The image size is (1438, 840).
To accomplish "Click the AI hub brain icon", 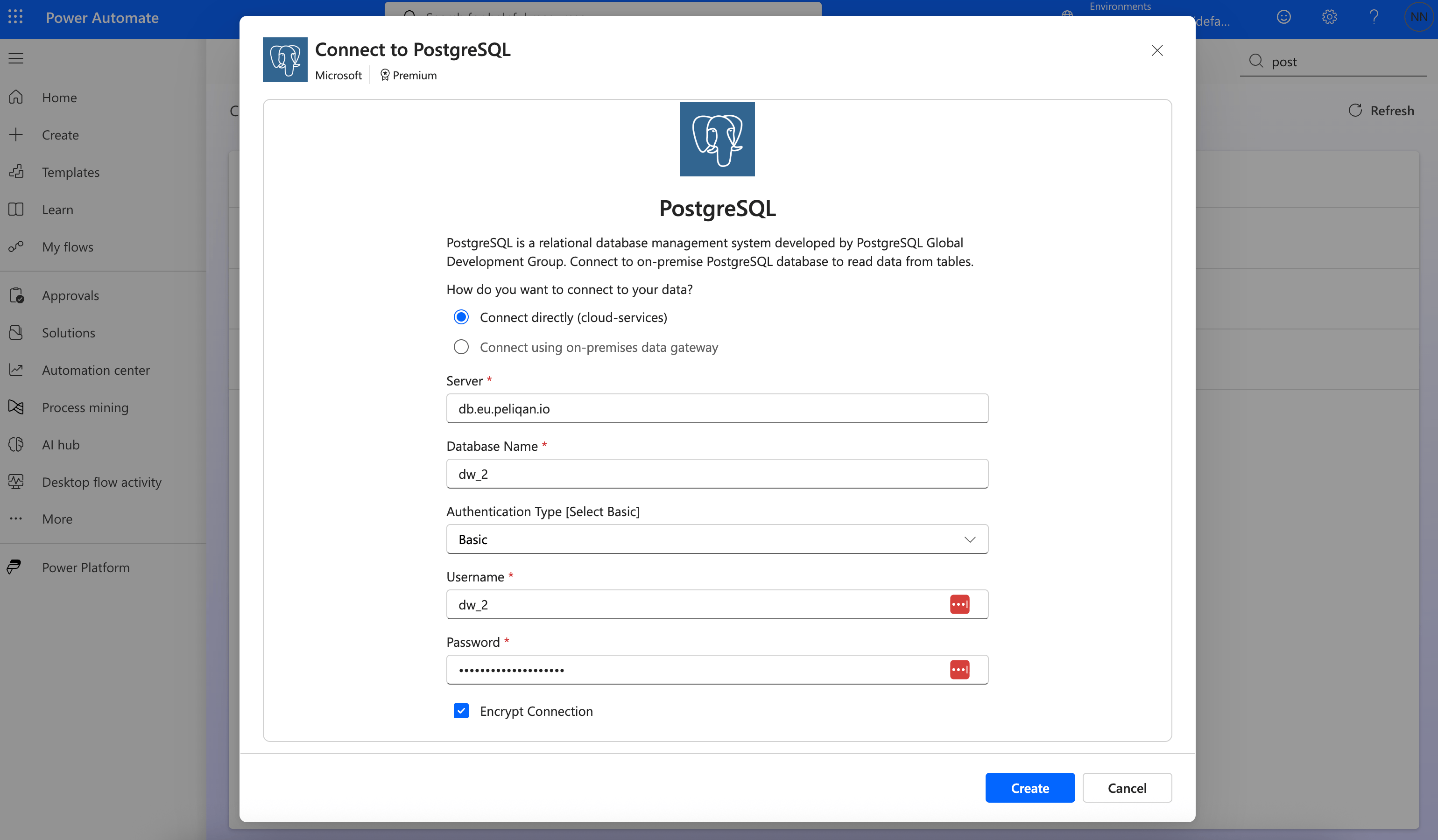I will (16, 444).
